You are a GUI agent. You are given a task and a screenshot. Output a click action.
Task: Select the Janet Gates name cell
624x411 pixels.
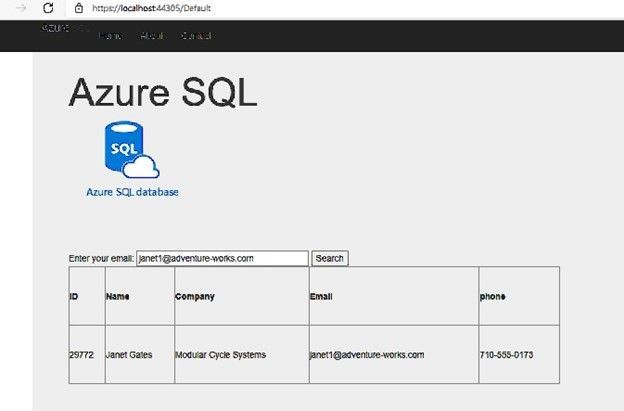pos(140,355)
